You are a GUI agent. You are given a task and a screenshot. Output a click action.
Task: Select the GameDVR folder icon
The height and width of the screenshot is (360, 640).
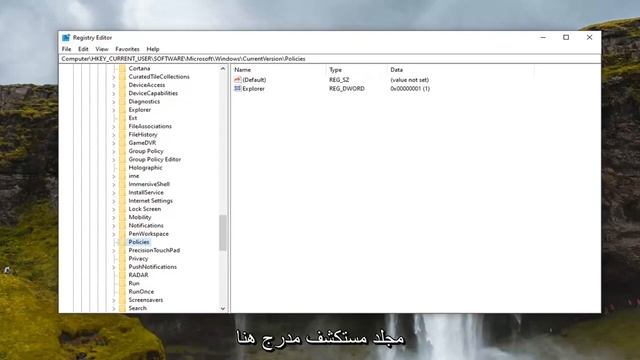click(122, 143)
